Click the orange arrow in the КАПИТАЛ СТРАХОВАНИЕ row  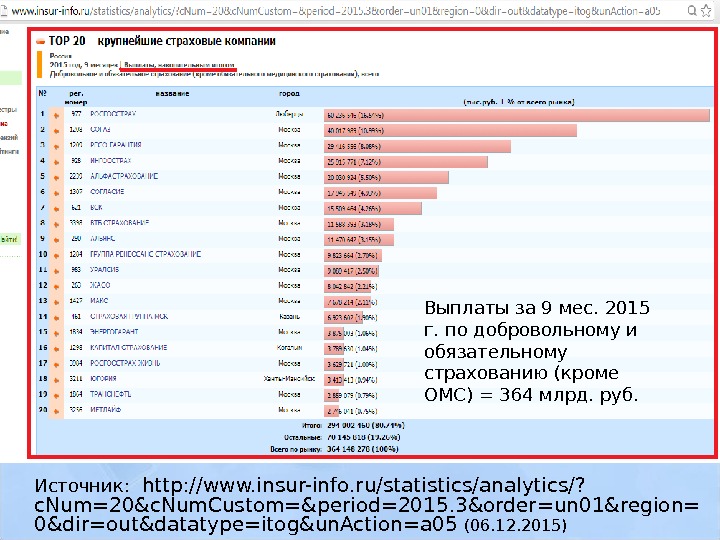tap(56, 349)
